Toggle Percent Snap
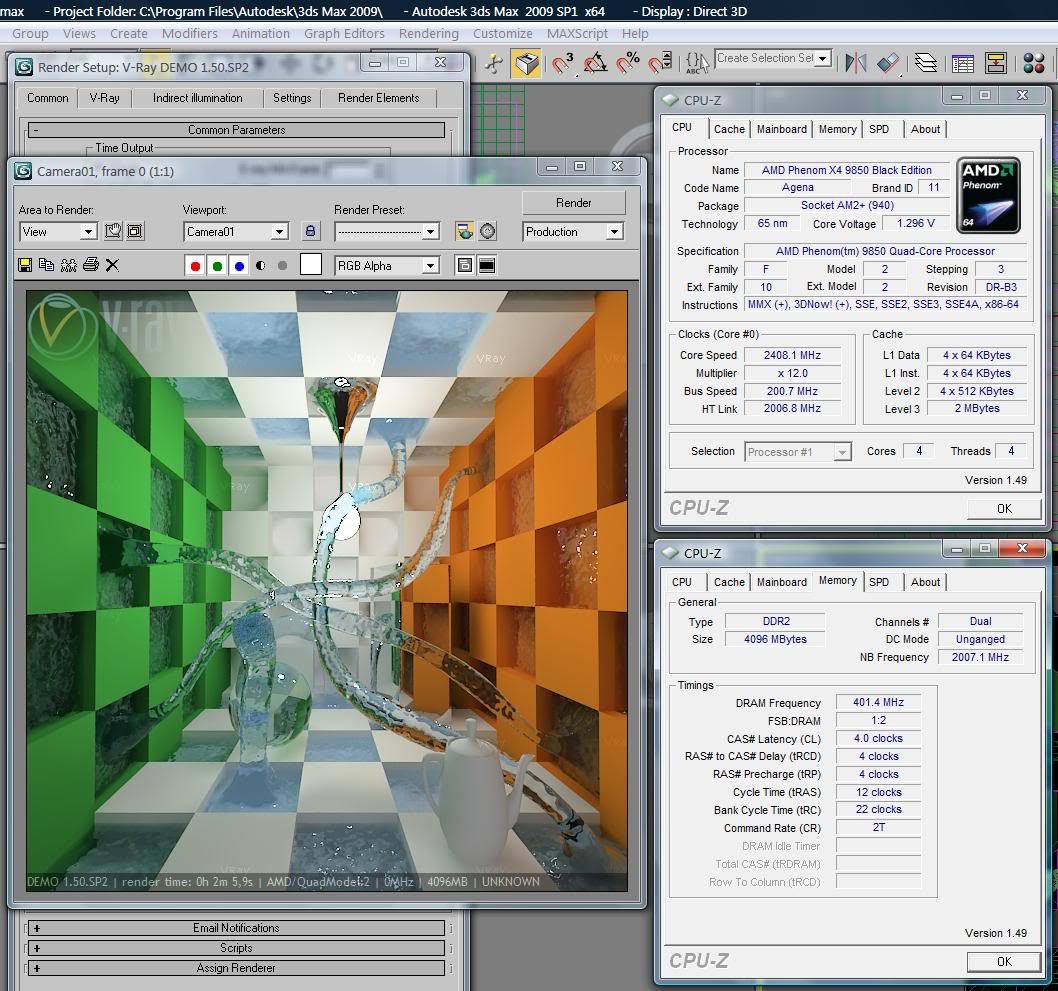Screen dimensions: 1058x991 (x=628, y=63)
